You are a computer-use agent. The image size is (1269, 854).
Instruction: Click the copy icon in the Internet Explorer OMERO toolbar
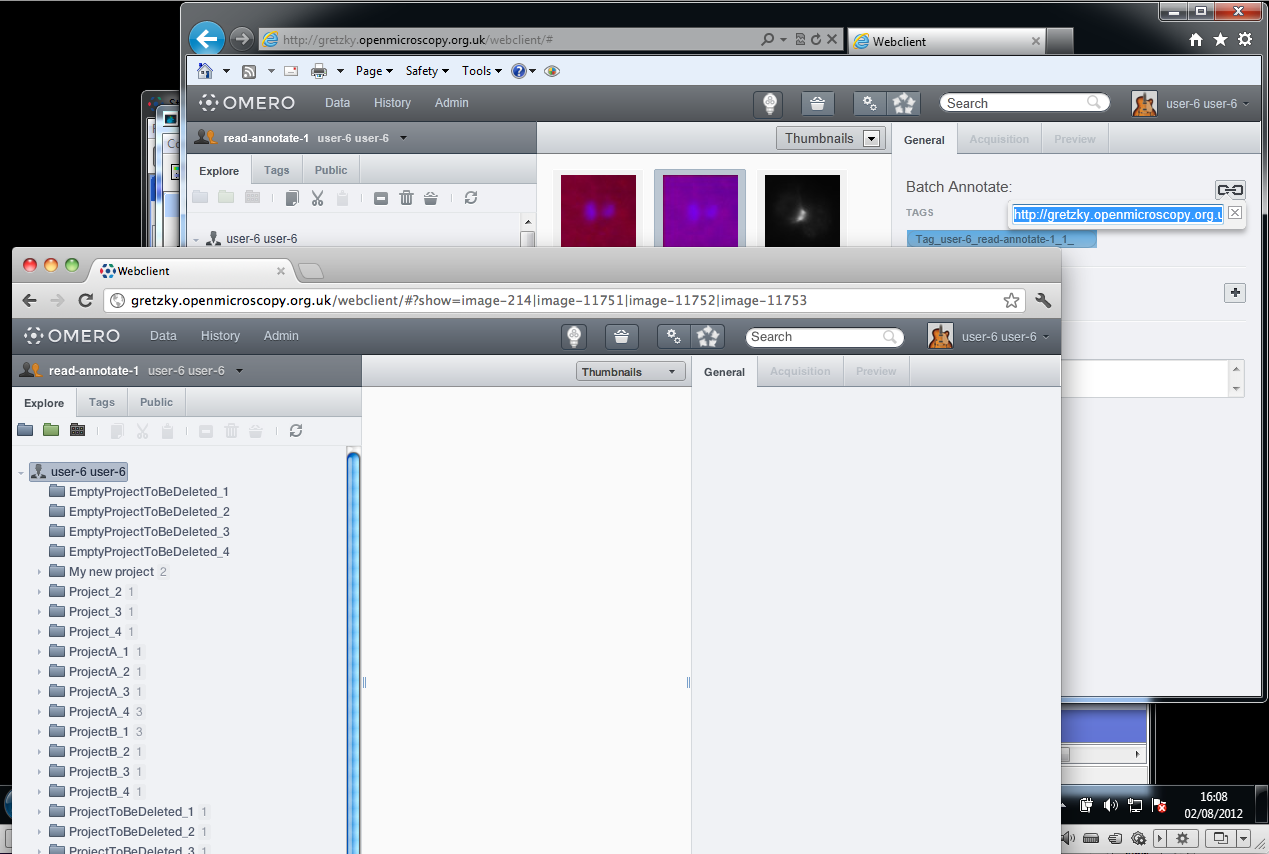coord(292,198)
